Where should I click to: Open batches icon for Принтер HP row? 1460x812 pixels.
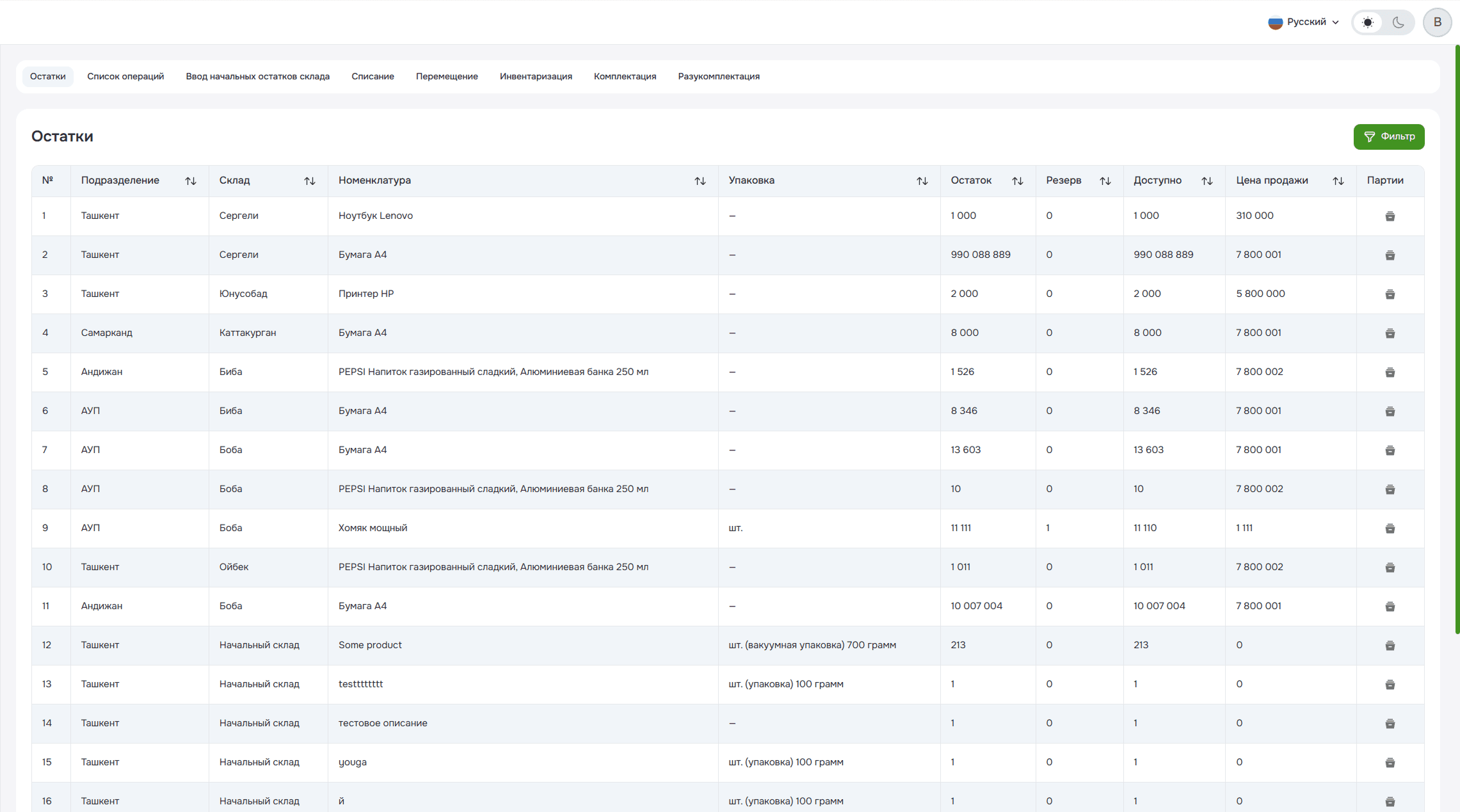(1390, 294)
